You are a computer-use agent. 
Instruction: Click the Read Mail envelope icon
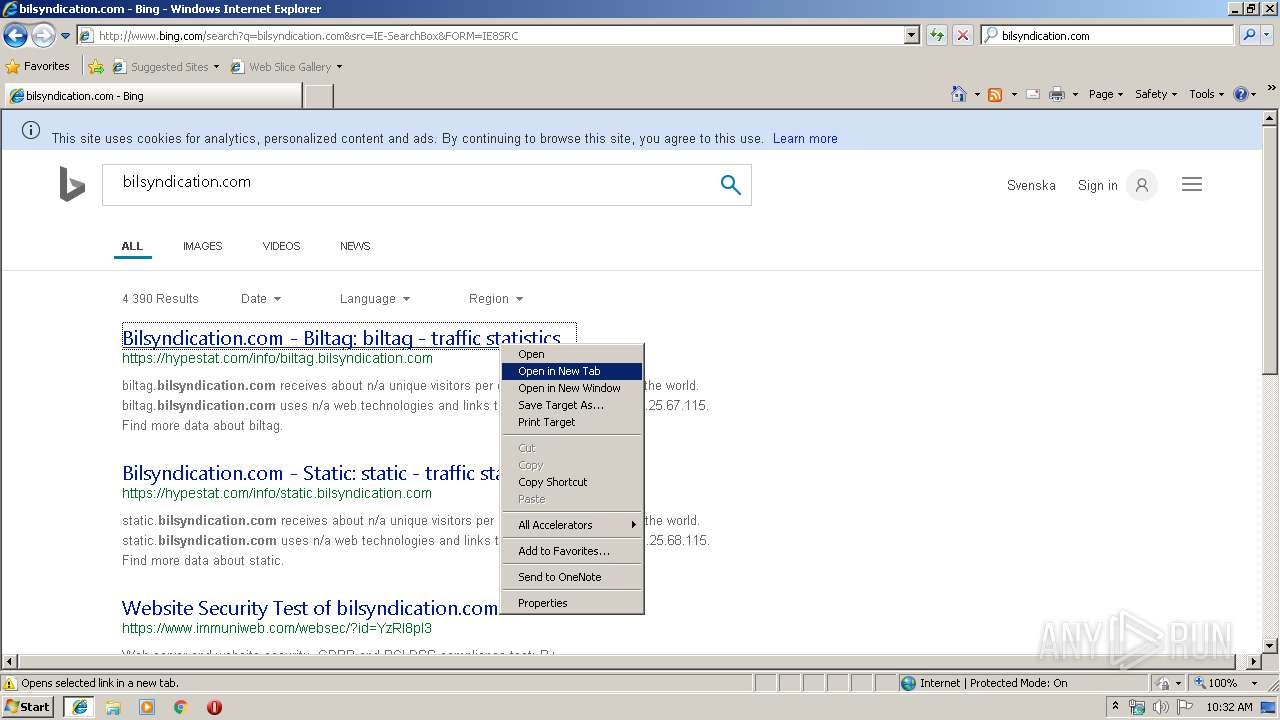pyautogui.click(x=1033, y=94)
